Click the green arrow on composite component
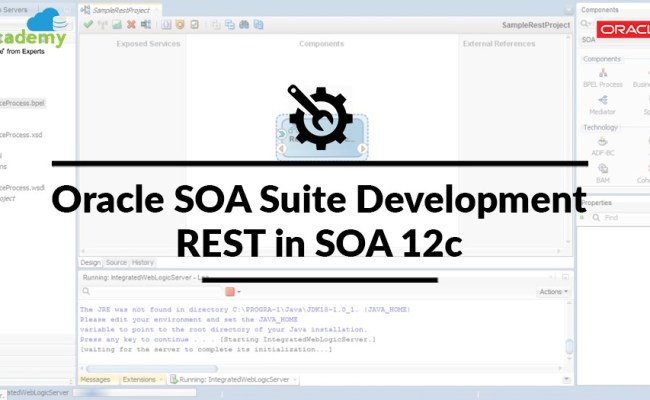This screenshot has height=400, width=650. point(281,134)
